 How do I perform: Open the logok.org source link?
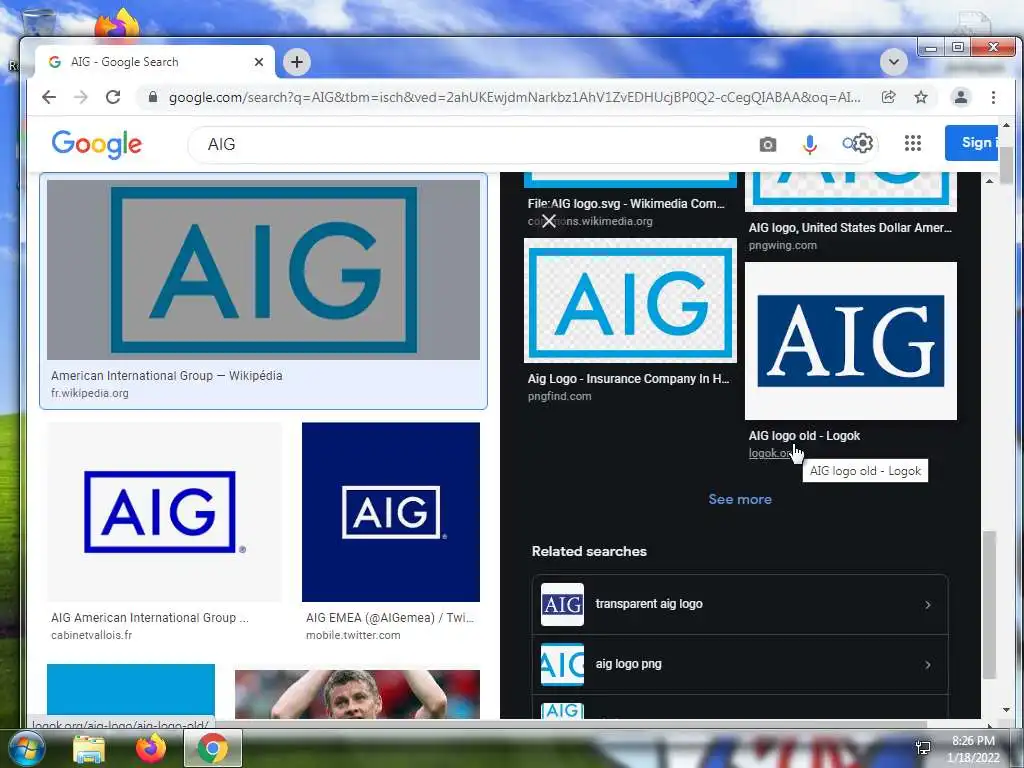(771, 453)
